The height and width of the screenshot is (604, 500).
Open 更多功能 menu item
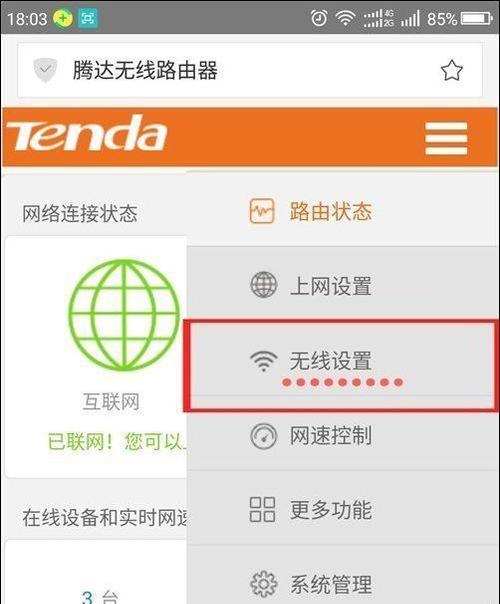pos(343,509)
